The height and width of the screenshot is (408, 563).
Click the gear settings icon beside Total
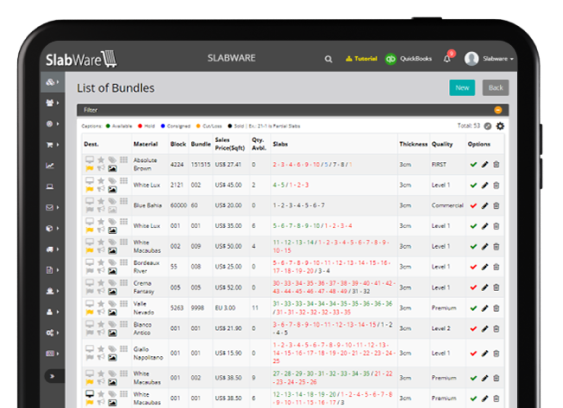(500, 126)
